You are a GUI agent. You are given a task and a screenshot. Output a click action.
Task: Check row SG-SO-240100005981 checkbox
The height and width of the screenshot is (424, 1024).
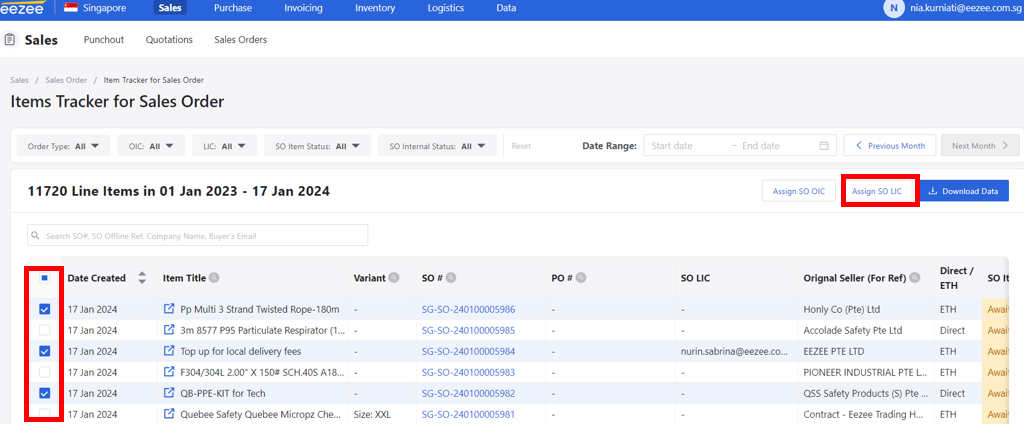(44, 414)
